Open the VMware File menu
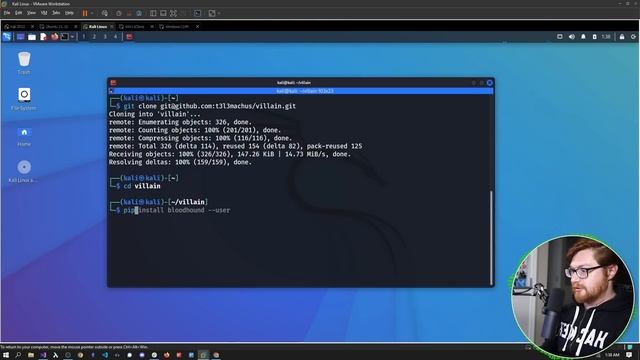Screen dimensions: 640x360 (x=7, y=13)
